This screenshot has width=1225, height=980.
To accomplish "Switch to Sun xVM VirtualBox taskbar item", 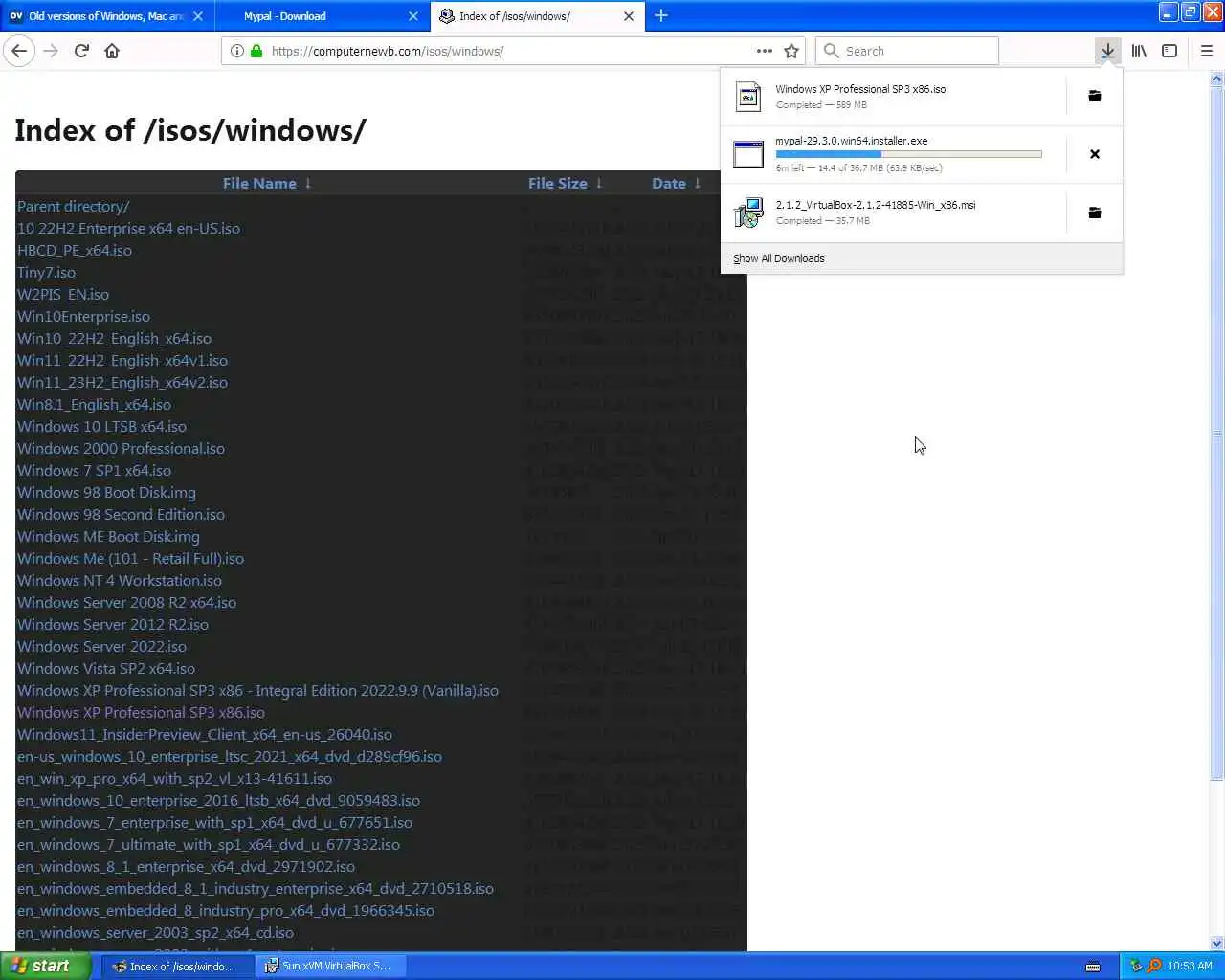I will 330,966.
